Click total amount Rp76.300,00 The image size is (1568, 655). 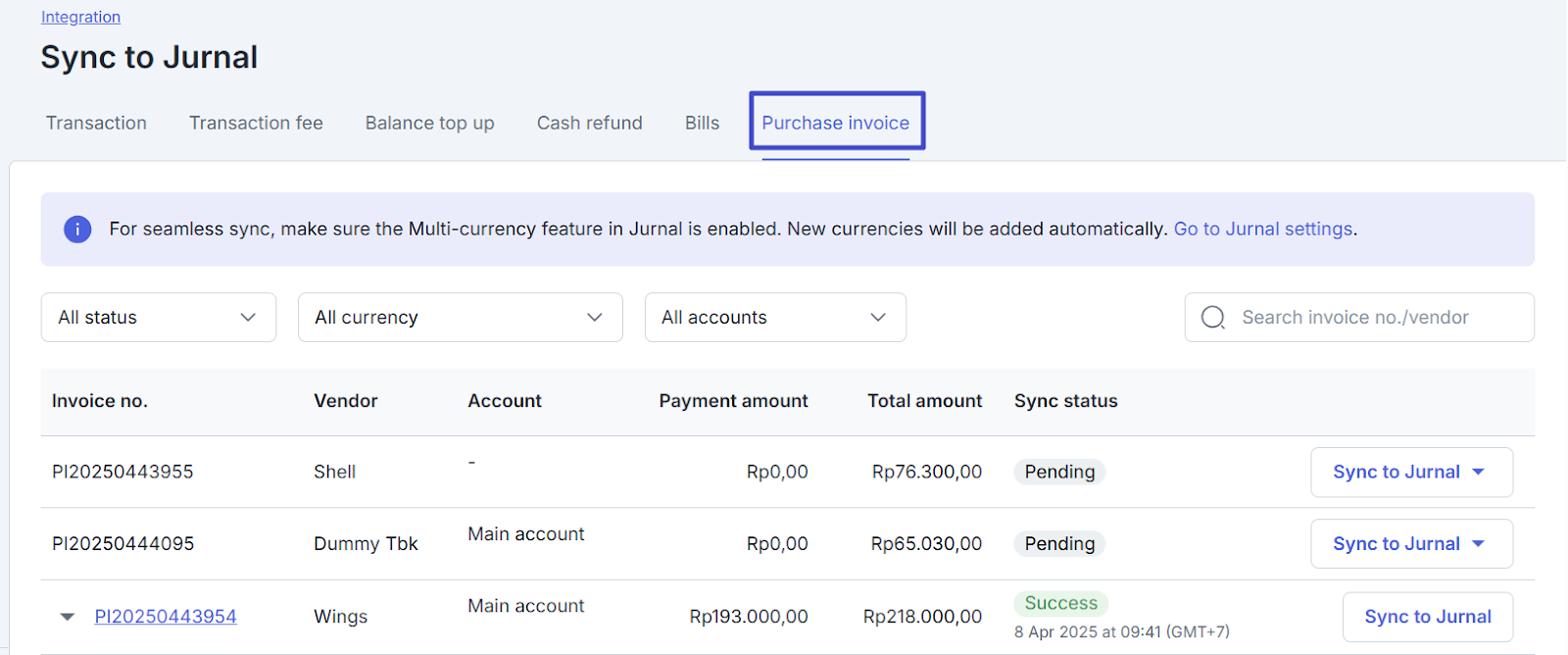point(927,473)
